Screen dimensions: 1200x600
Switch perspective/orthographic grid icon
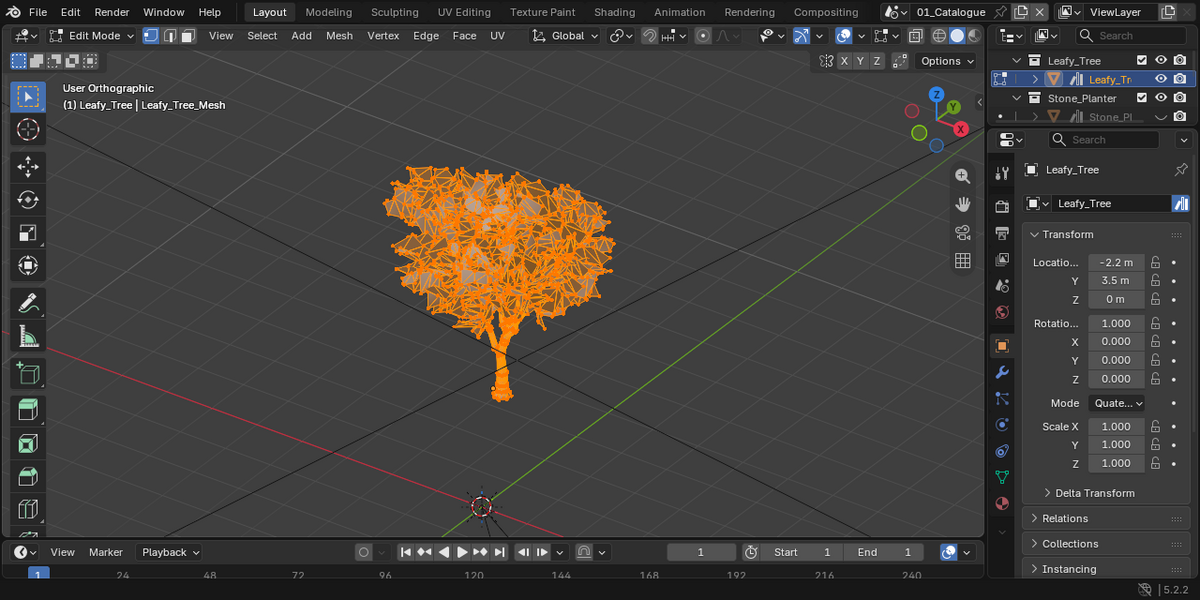point(963,261)
